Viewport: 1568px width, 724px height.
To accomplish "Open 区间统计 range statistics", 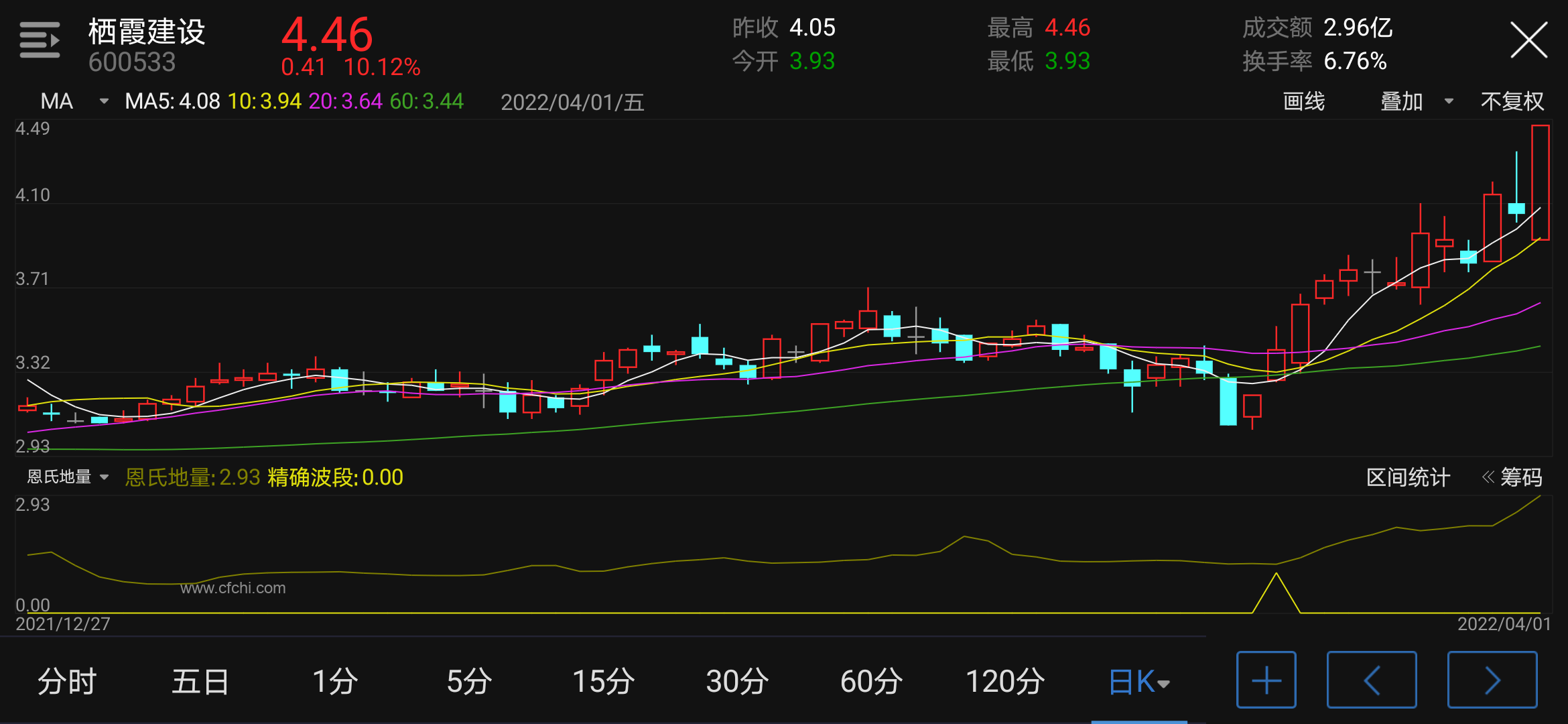I will coord(1408,477).
